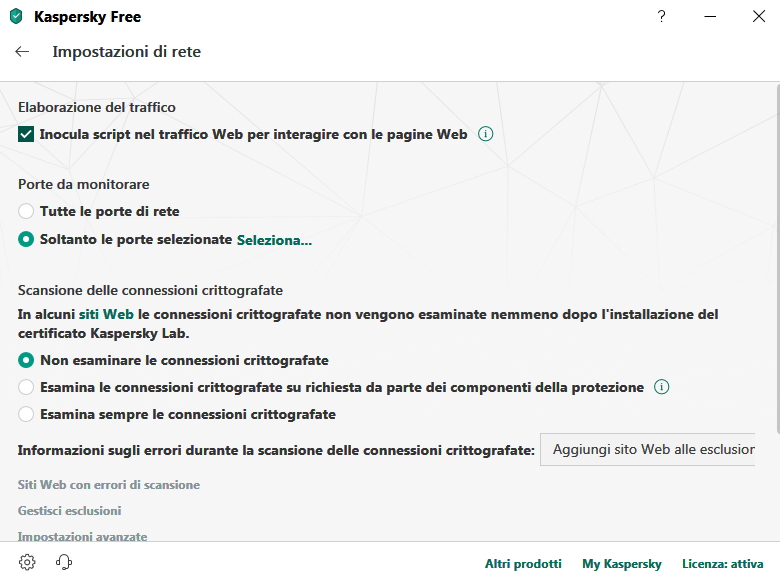
Task: Uncheck Inocula script nel traffico Web
Action: pos(26,134)
